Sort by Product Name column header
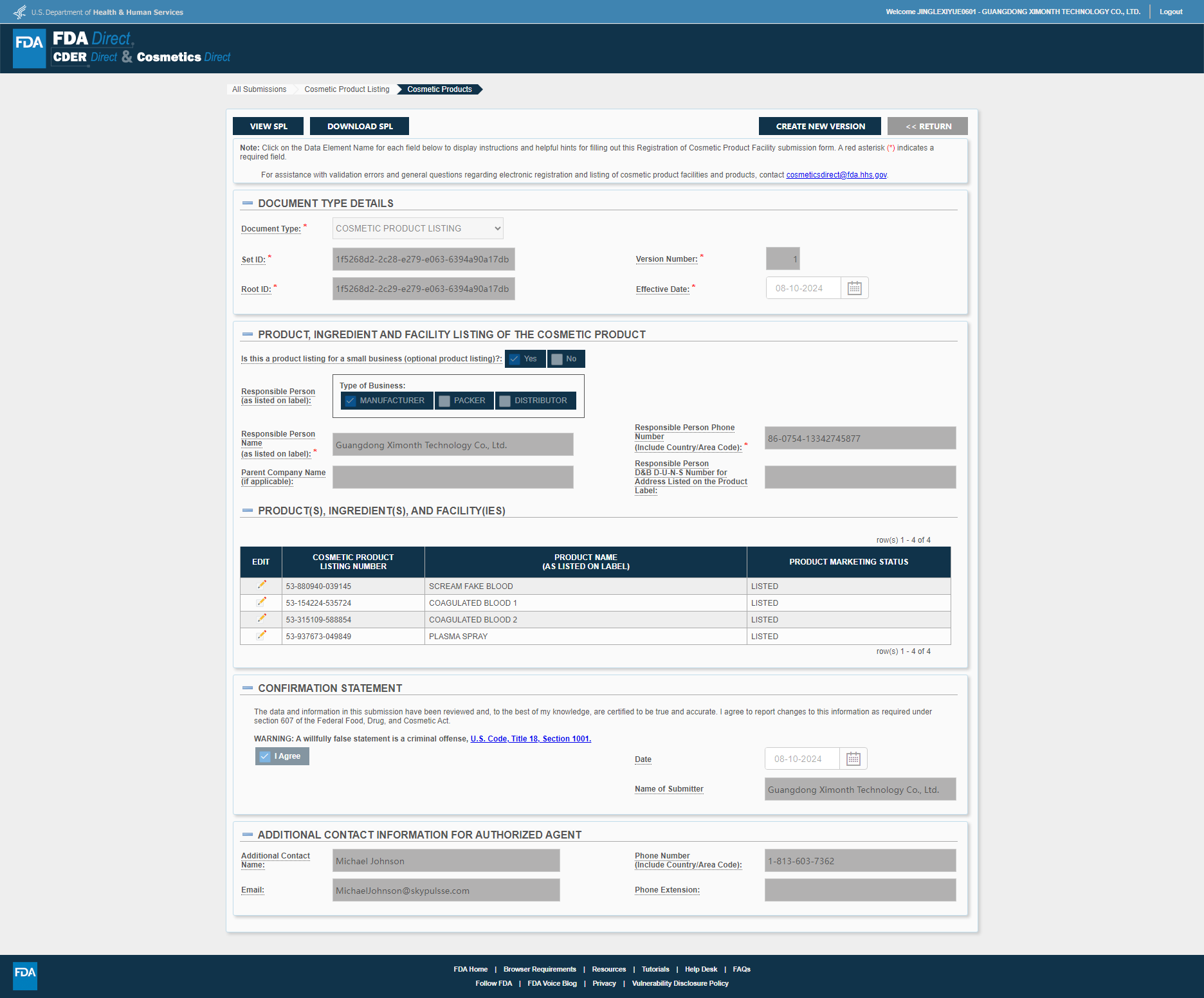The width and height of the screenshot is (1204, 998). pos(586,562)
